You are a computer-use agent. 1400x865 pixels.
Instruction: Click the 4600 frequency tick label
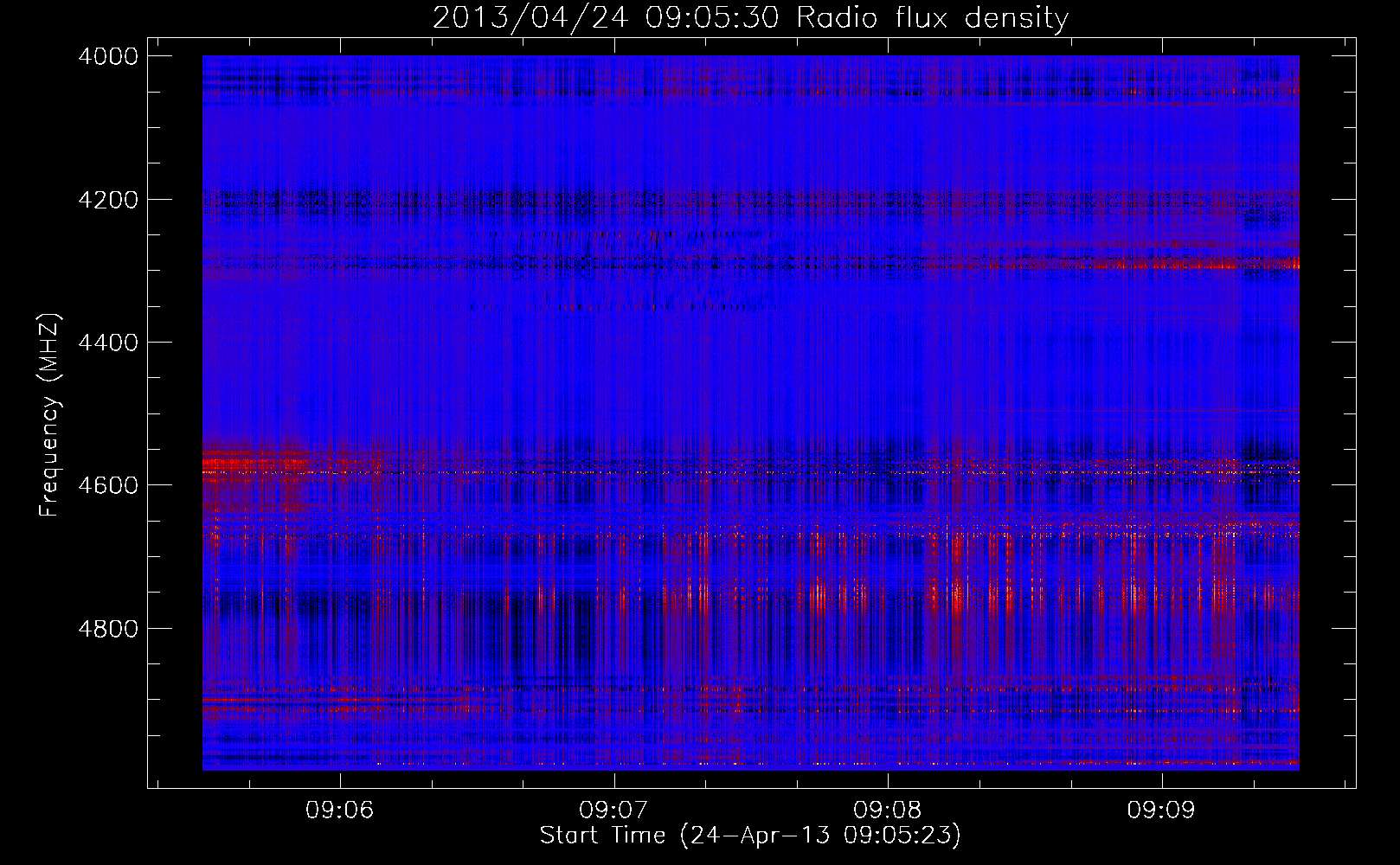point(108,485)
